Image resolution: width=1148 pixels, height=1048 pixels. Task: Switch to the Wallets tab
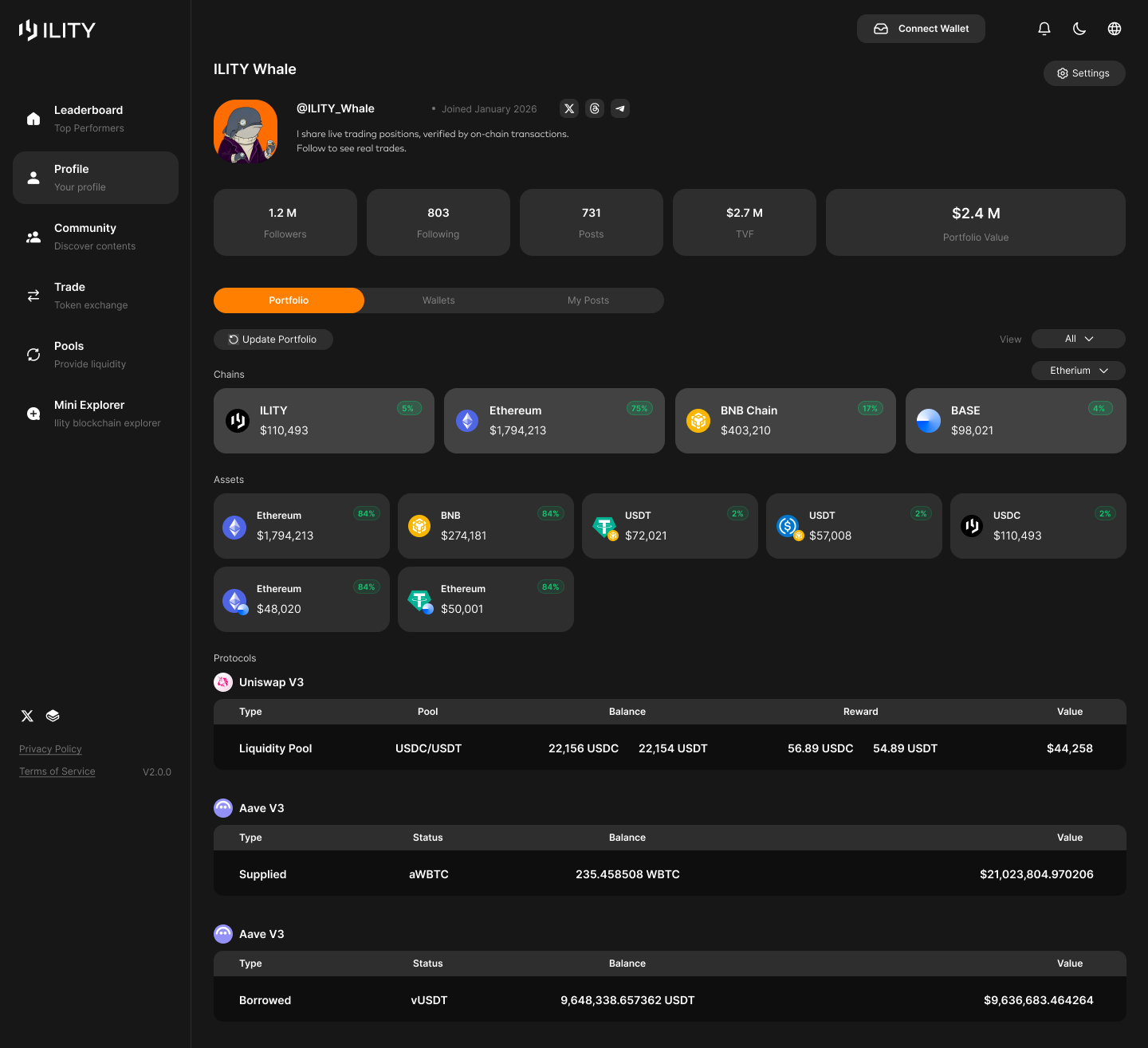(438, 300)
